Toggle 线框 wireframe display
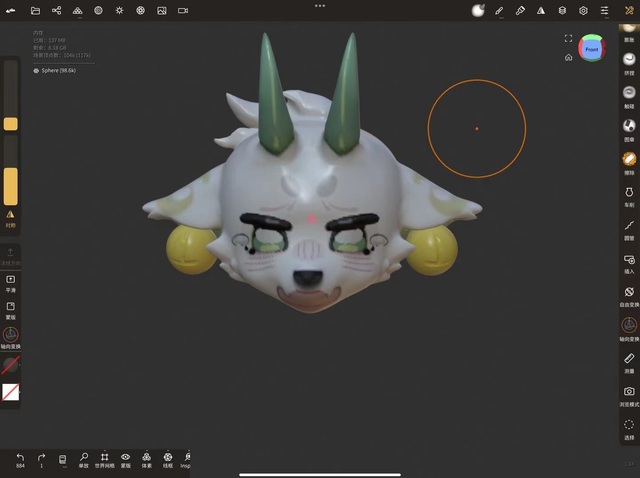Viewport: 640px width, 478px height. click(168, 459)
